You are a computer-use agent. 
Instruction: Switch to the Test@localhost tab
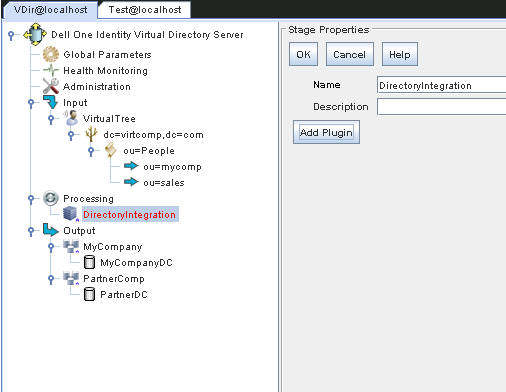tap(145, 10)
